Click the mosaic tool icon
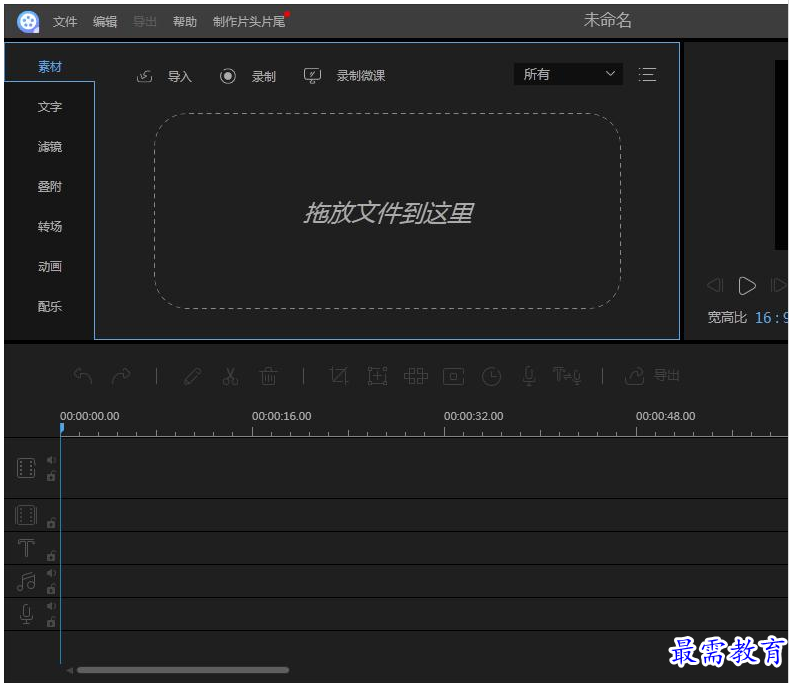The image size is (793, 683). pos(416,376)
